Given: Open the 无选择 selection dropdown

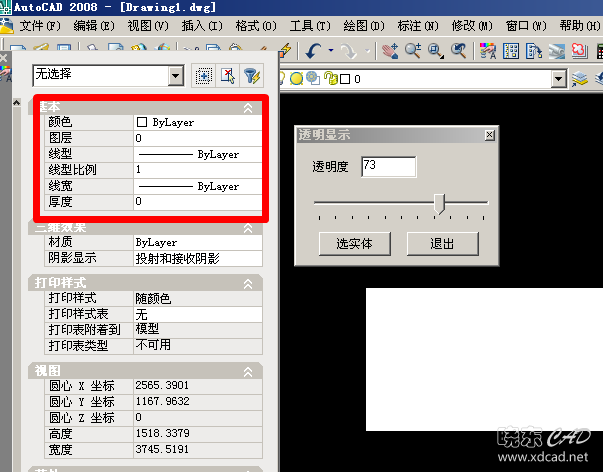Looking at the screenshot, I should (176, 76).
